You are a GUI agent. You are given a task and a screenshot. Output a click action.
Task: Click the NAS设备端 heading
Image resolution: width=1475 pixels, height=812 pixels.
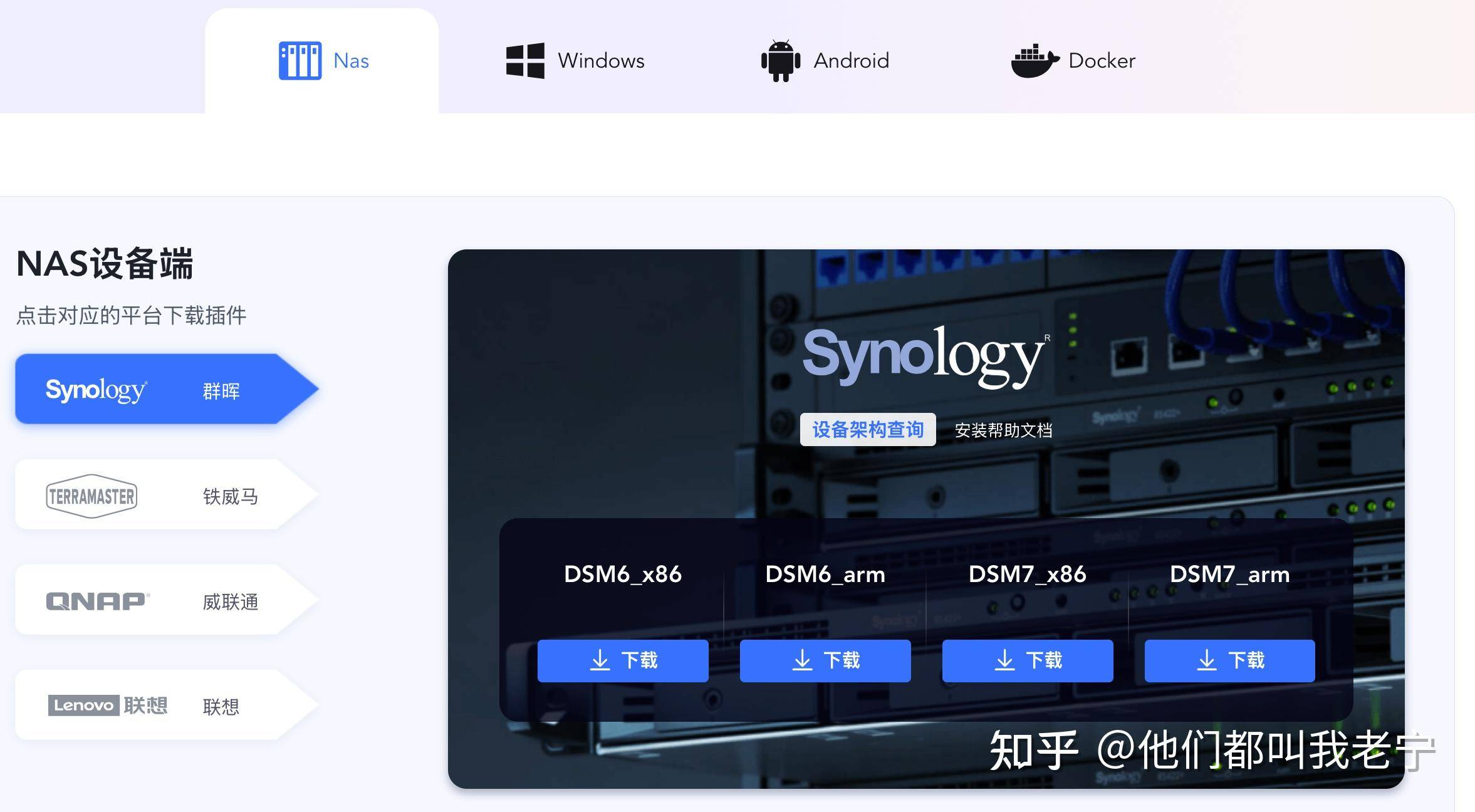[105, 264]
